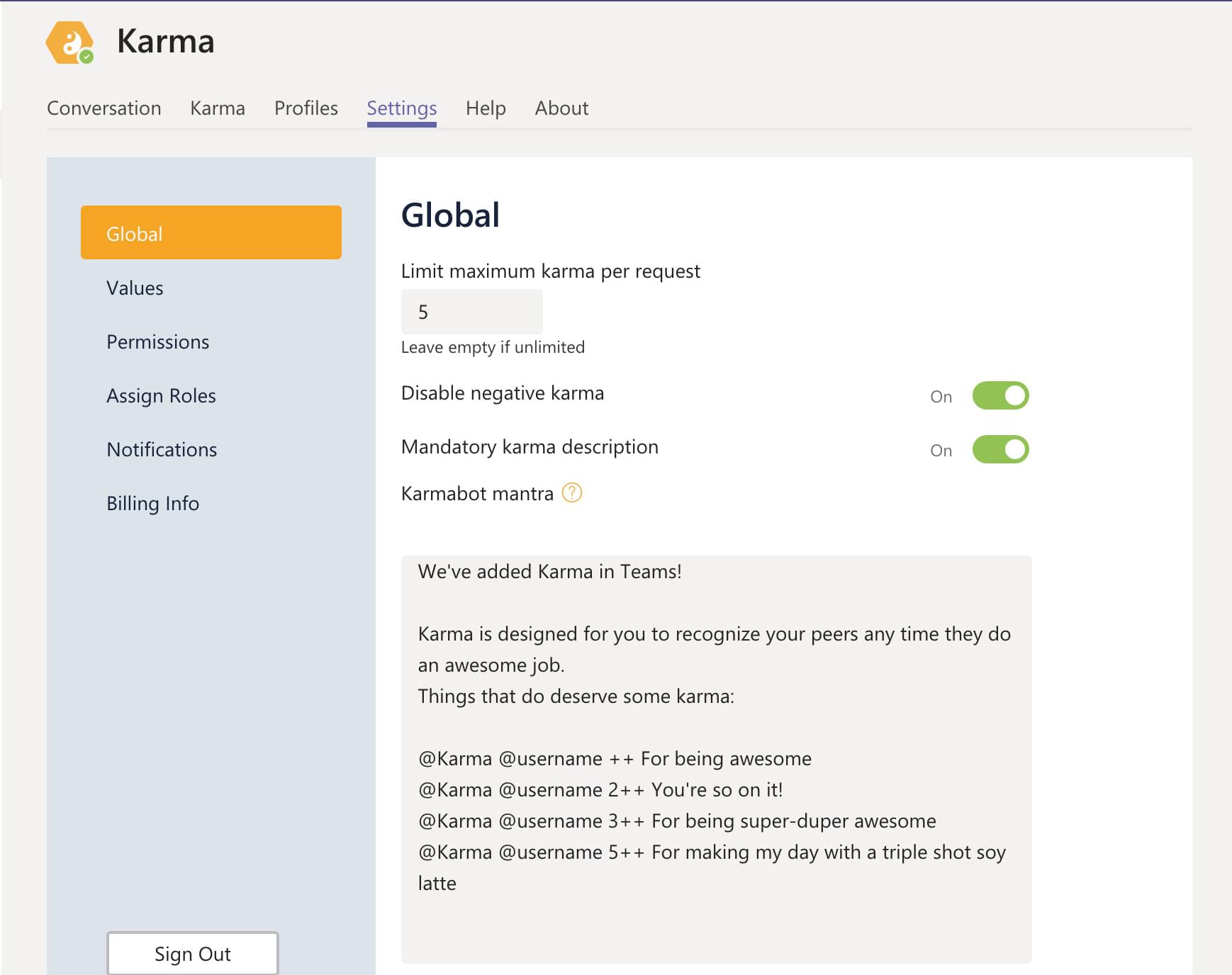Click the Sign Out button

click(x=192, y=954)
